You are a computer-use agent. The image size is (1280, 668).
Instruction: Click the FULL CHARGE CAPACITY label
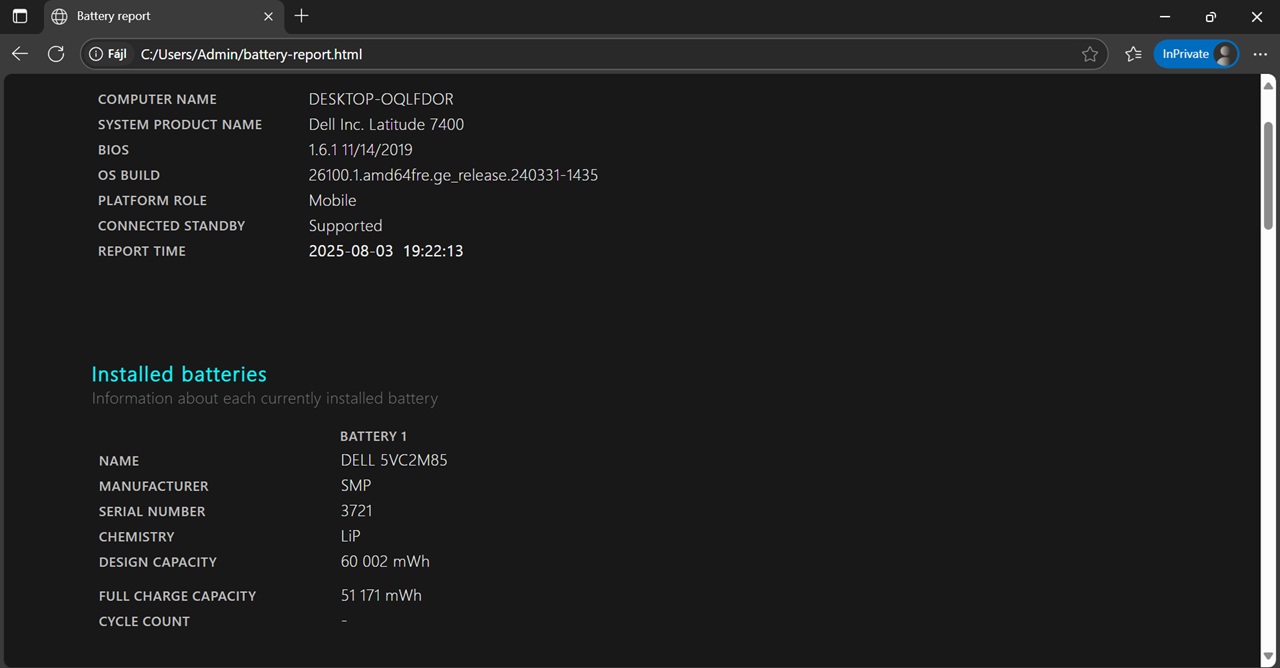pyautogui.click(x=177, y=596)
